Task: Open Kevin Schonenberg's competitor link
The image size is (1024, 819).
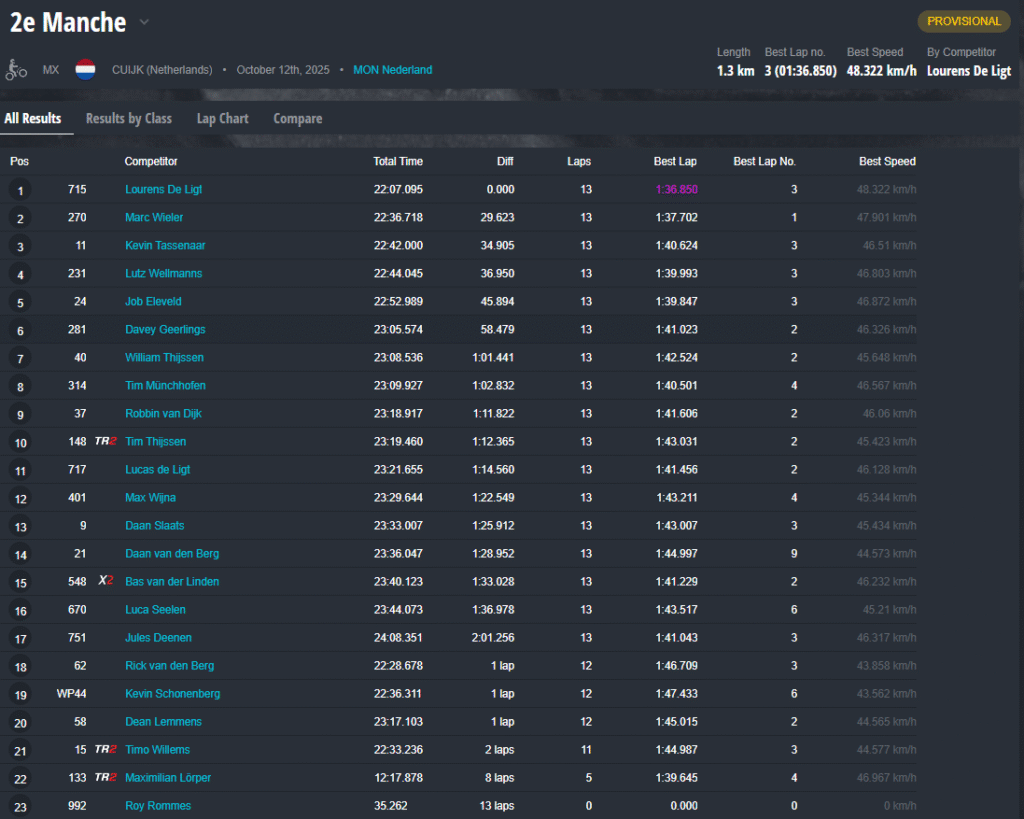Action: pos(172,693)
